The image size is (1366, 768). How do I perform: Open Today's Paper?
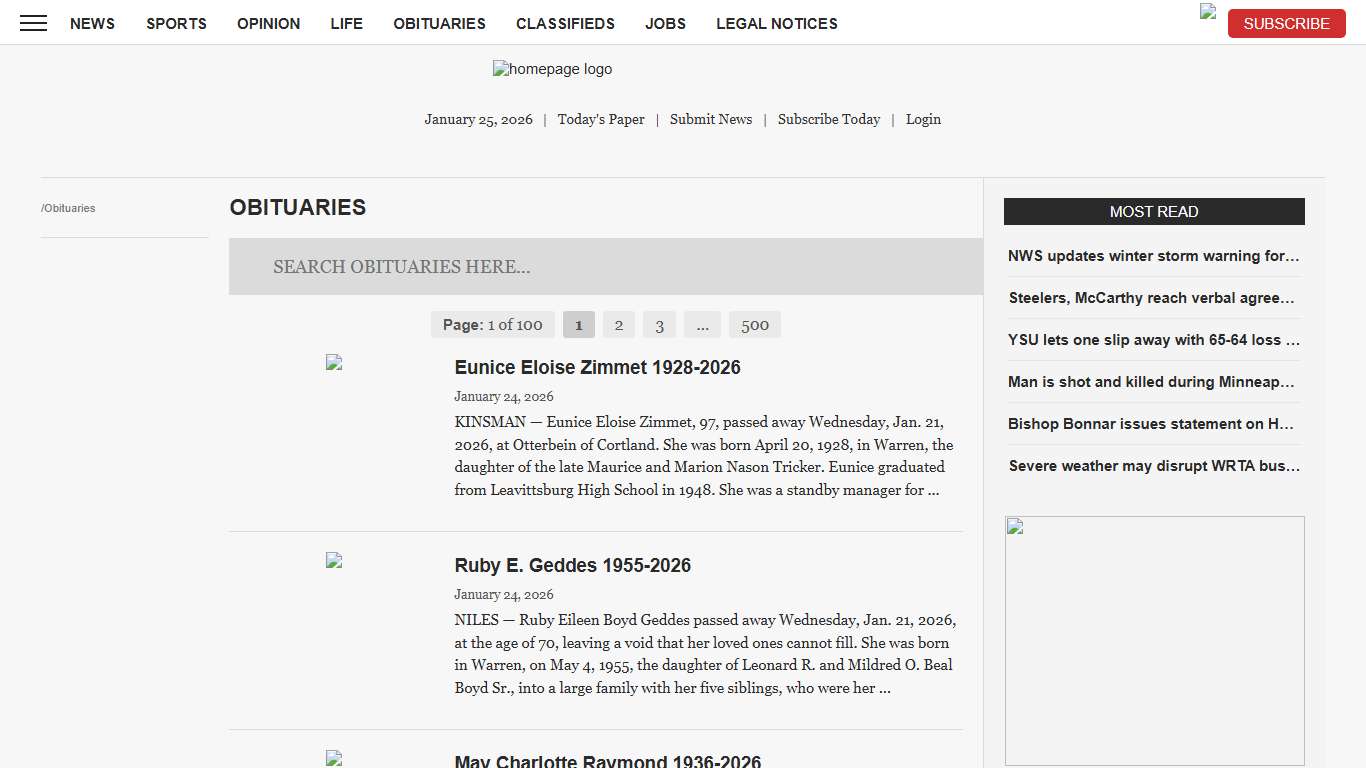click(x=601, y=119)
